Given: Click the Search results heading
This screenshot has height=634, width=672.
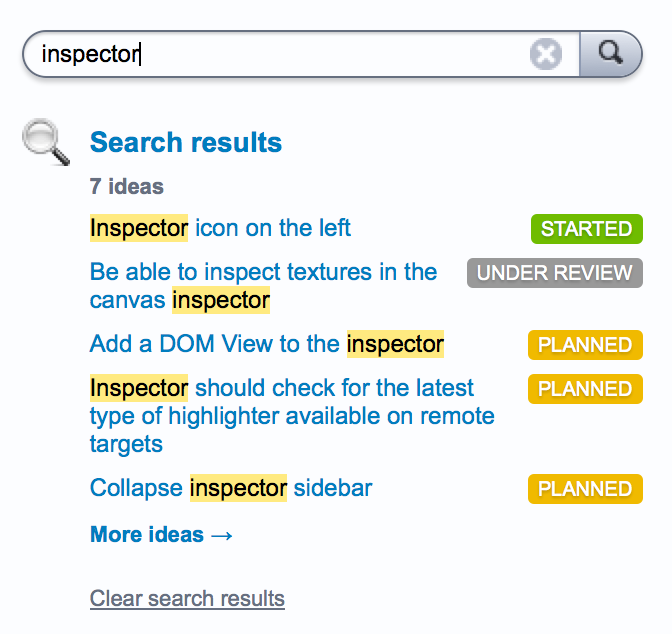Looking at the screenshot, I should 186,142.
